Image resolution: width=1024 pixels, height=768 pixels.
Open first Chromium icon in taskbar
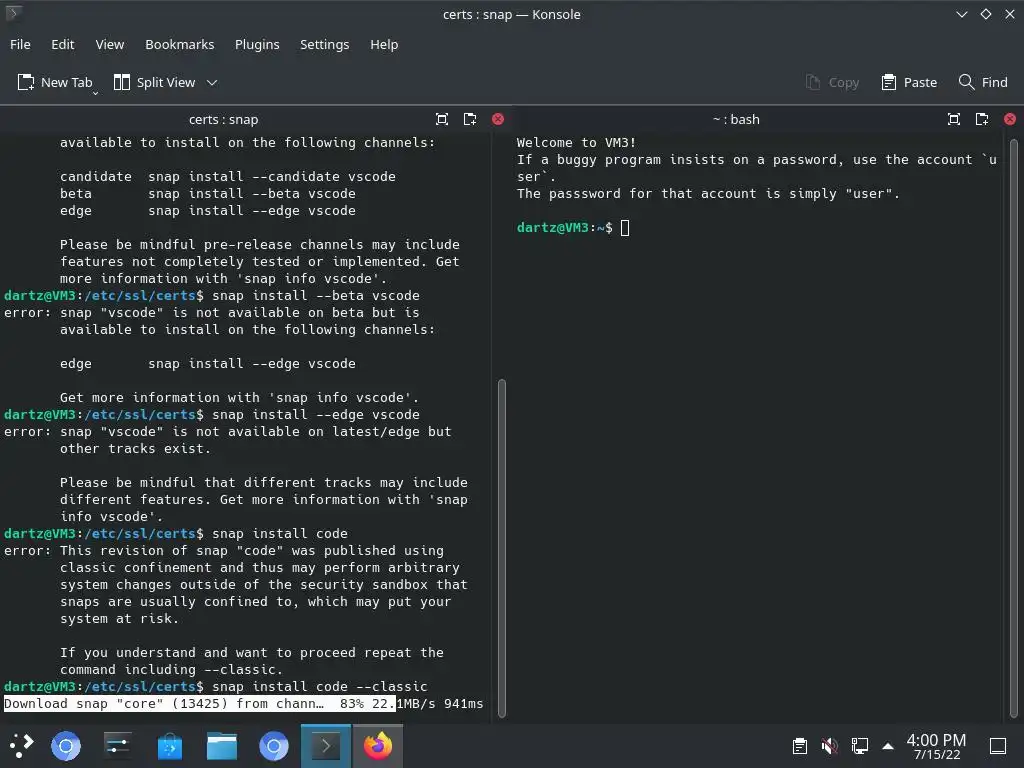[x=66, y=746]
